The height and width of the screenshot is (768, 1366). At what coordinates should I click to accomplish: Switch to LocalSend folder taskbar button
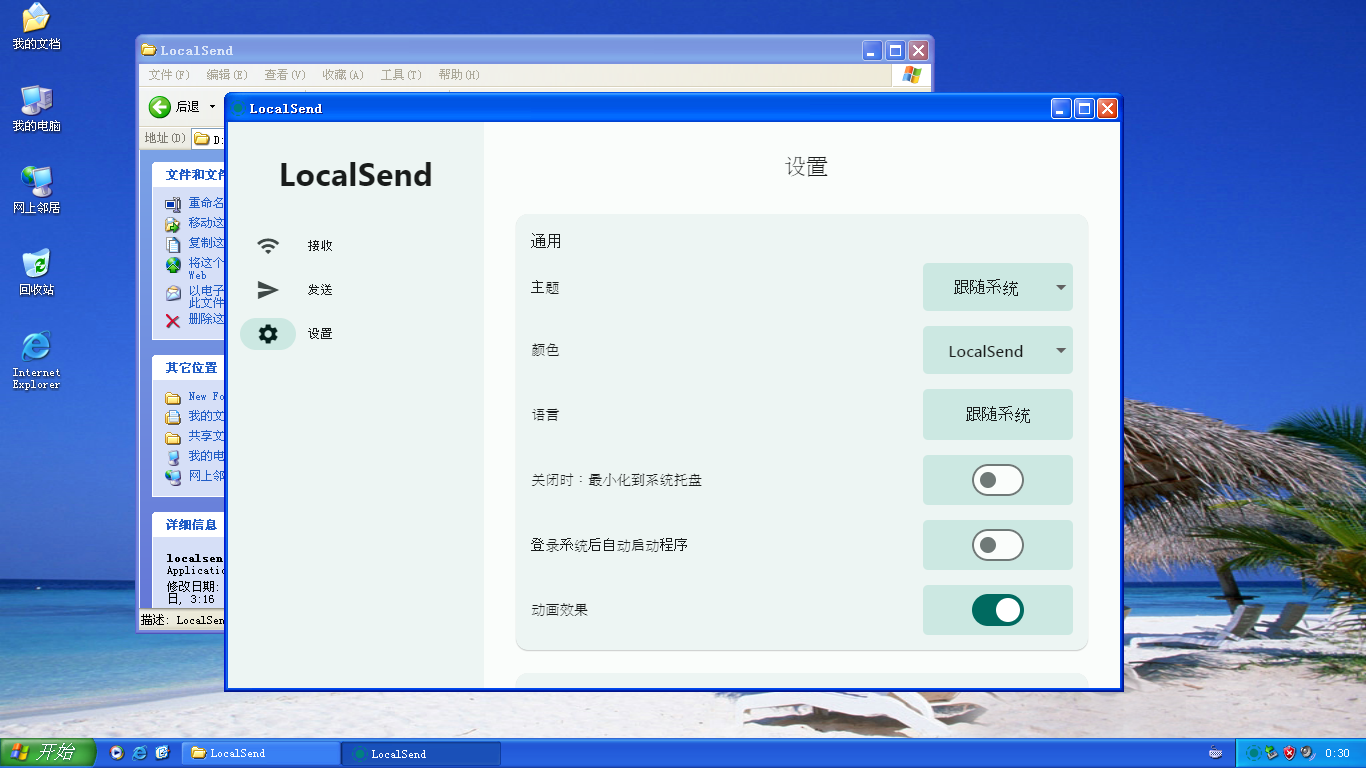[262, 754]
